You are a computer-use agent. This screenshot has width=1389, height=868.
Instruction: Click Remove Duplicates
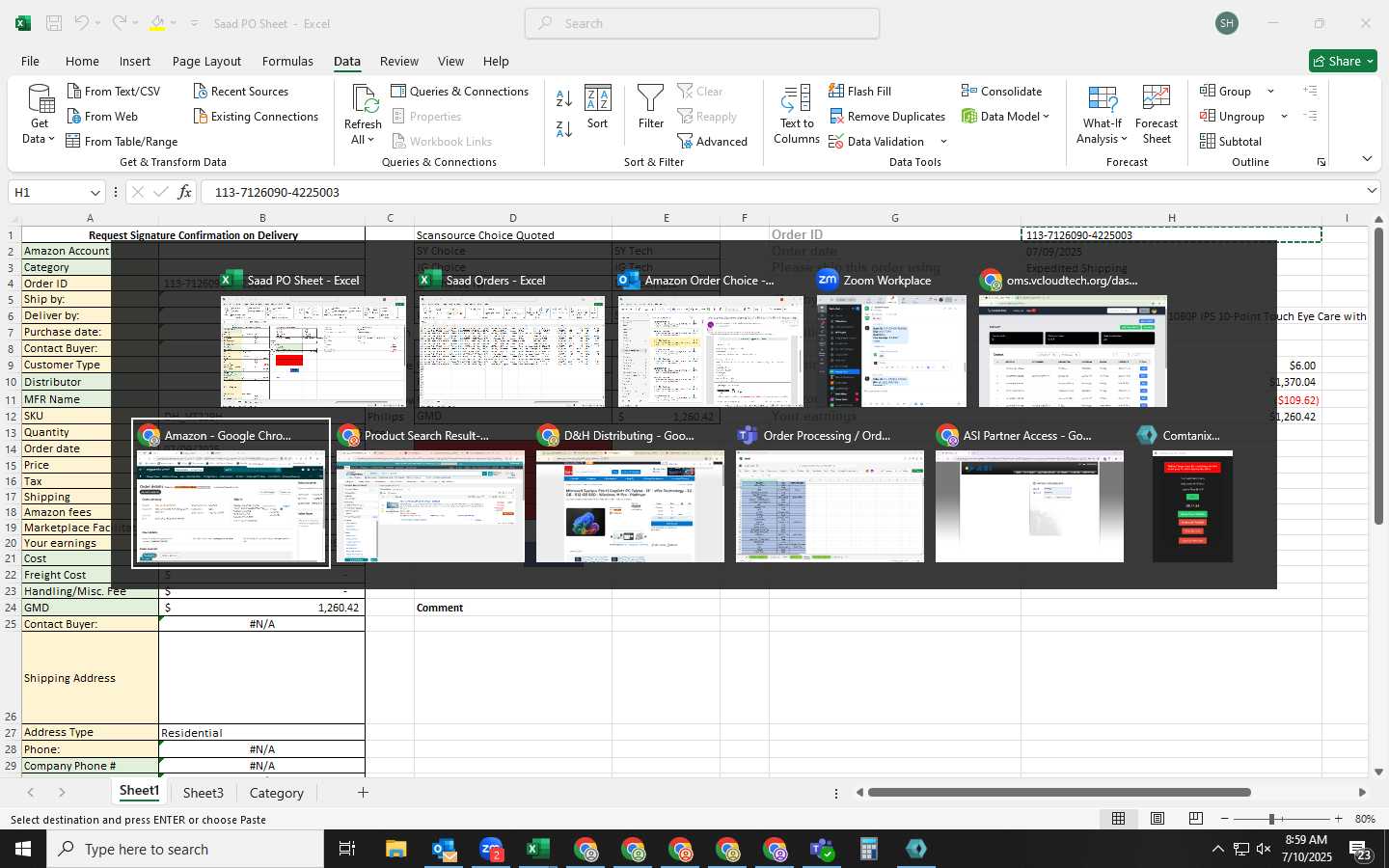[x=887, y=116]
